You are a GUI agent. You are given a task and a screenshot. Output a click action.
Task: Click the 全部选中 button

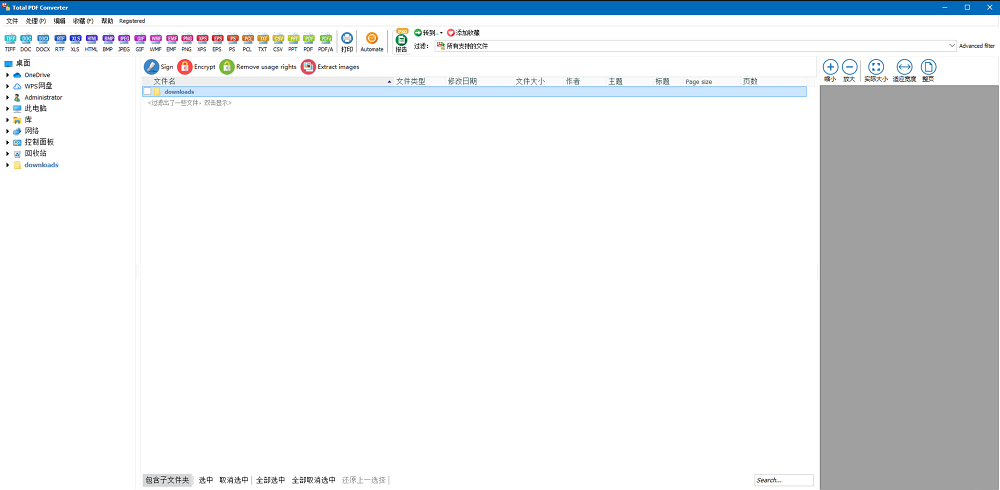[x=270, y=480]
